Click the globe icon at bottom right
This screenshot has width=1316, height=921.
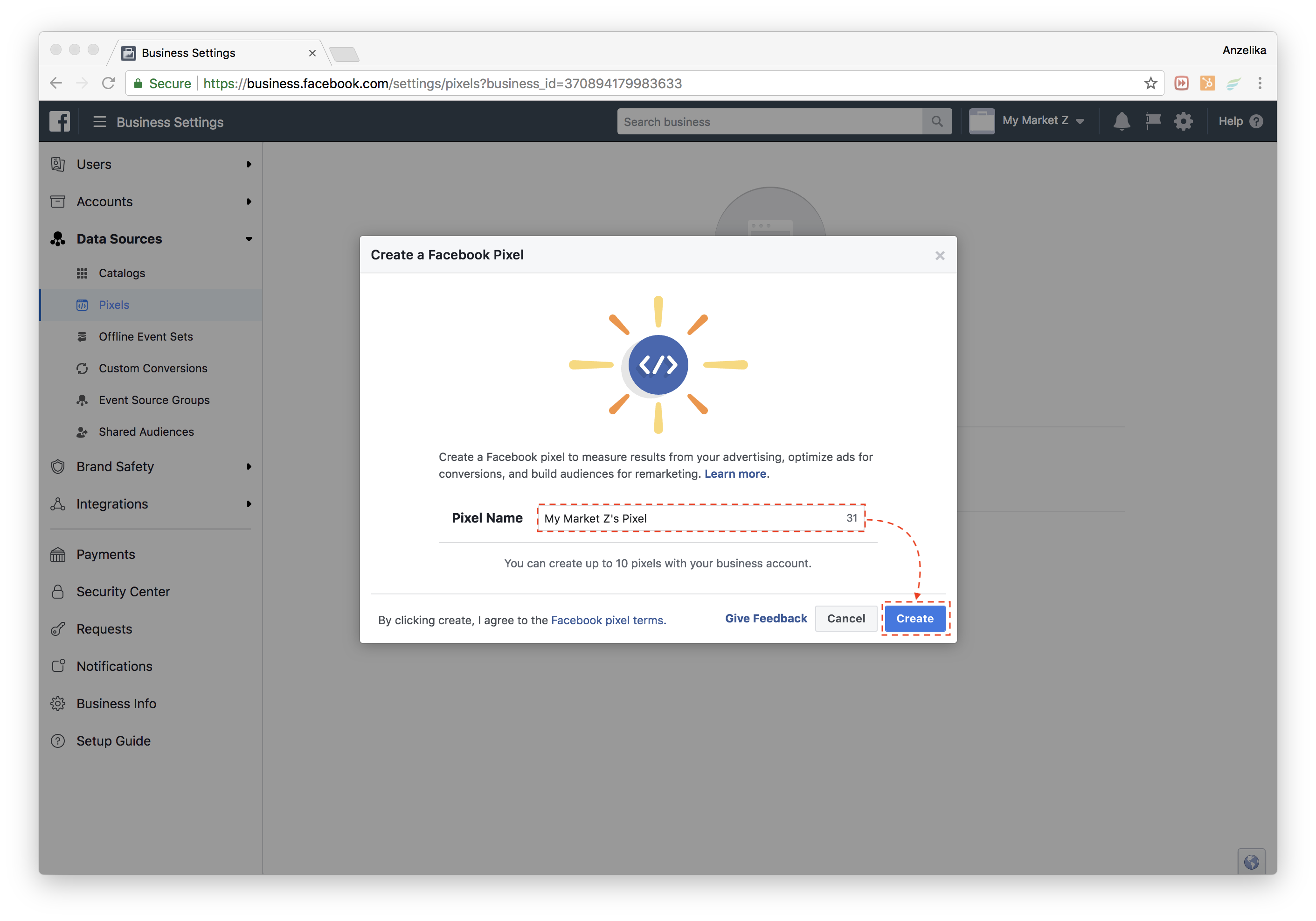(1251, 862)
